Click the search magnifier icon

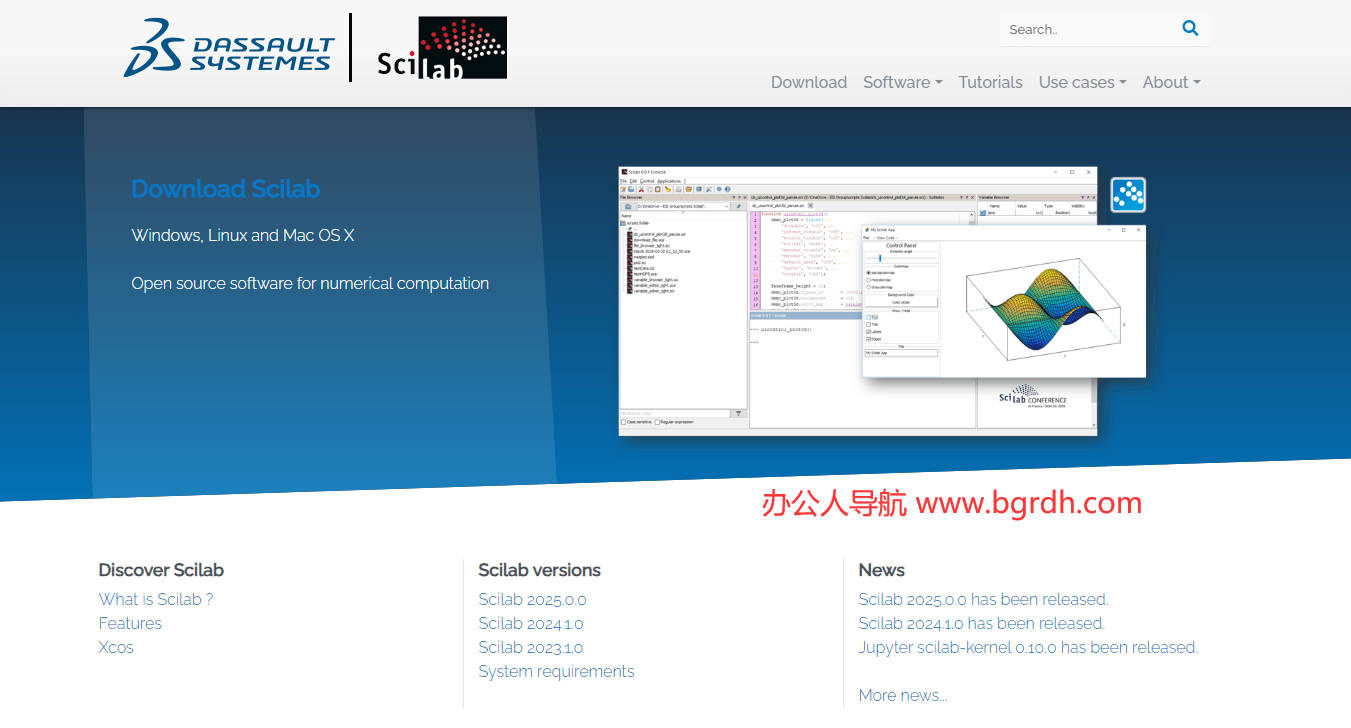pyautogui.click(x=1190, y=29)
